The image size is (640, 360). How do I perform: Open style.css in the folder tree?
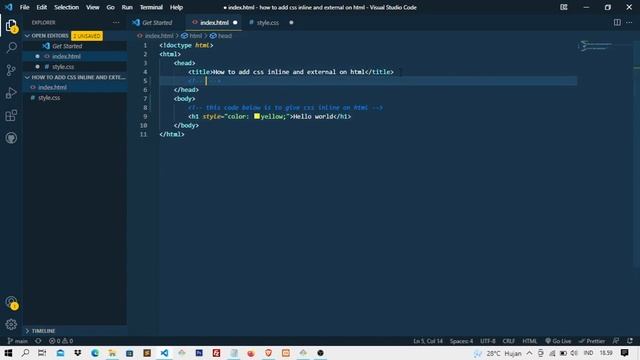75,98
